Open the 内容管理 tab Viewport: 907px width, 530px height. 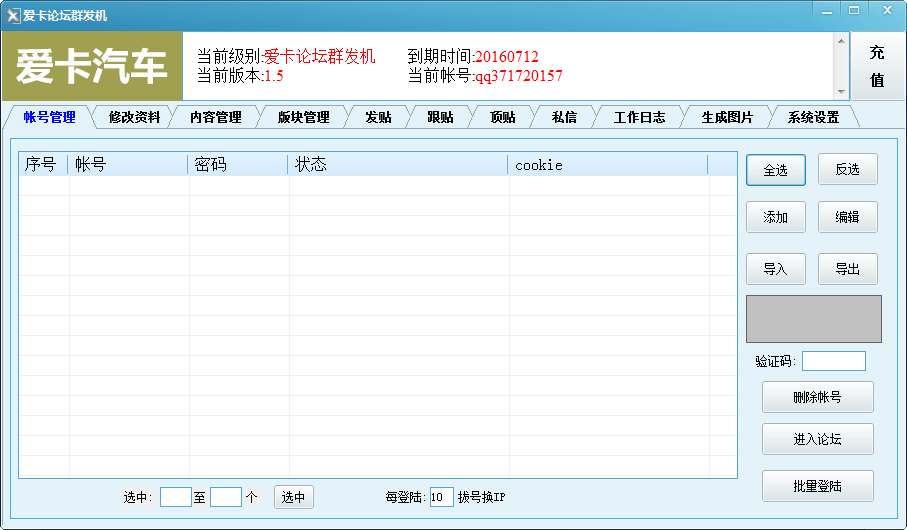(x=216, y=117)
